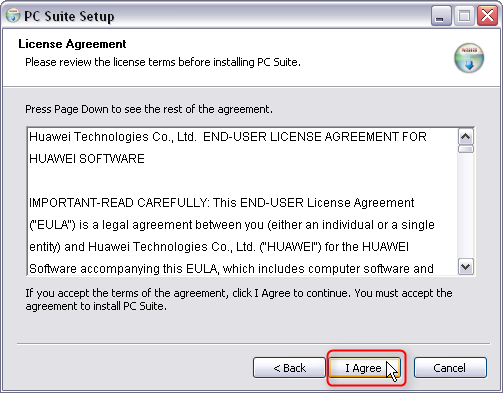Click the 'HUAWEI SOFTWARE' line in license text

[x=87, y=159]
